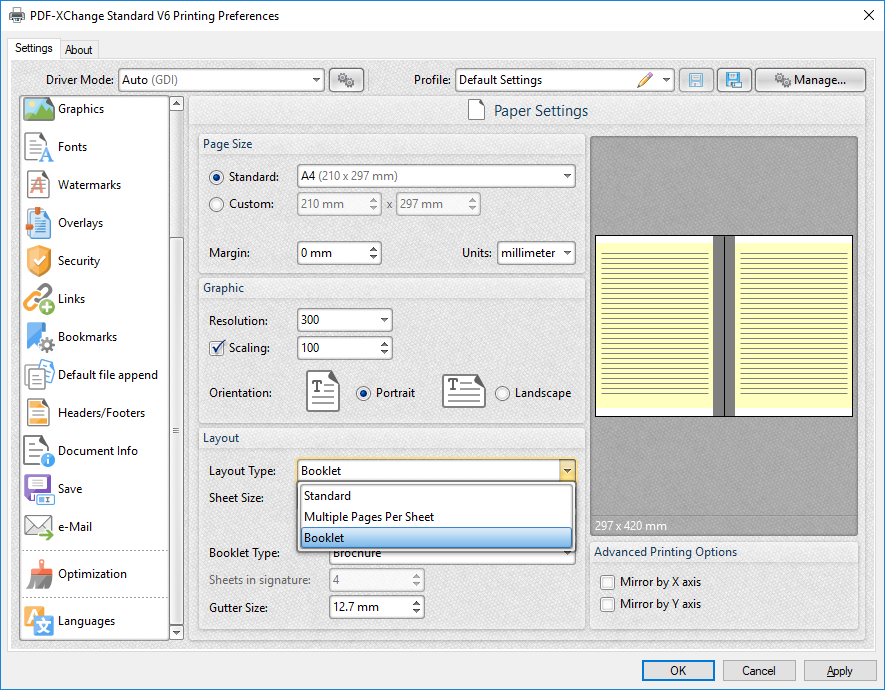Click the Apply button
The image size is (885, 690).
coord(840,671)
